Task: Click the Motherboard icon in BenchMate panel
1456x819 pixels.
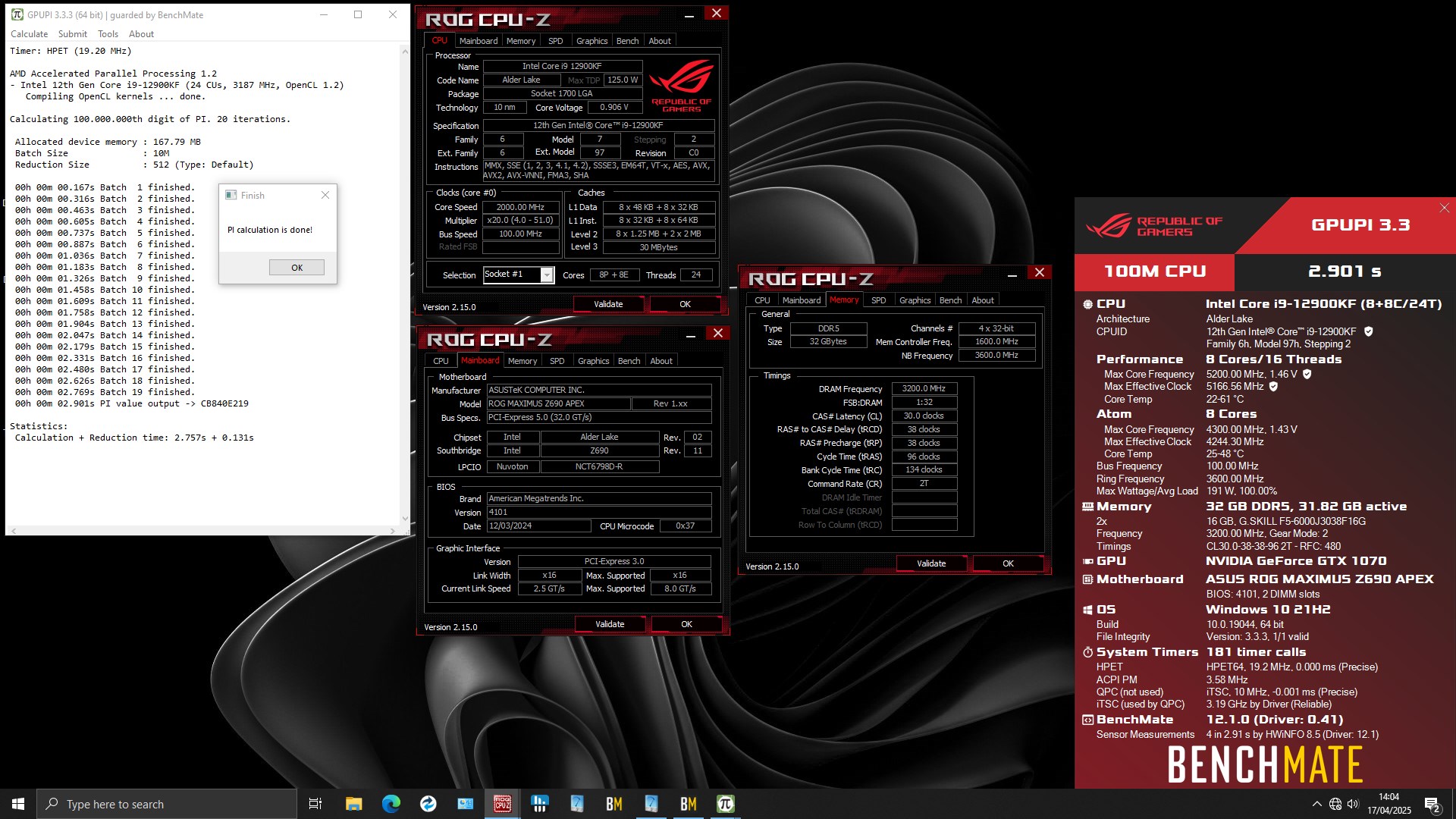Action: click(x=1087, y=579)
